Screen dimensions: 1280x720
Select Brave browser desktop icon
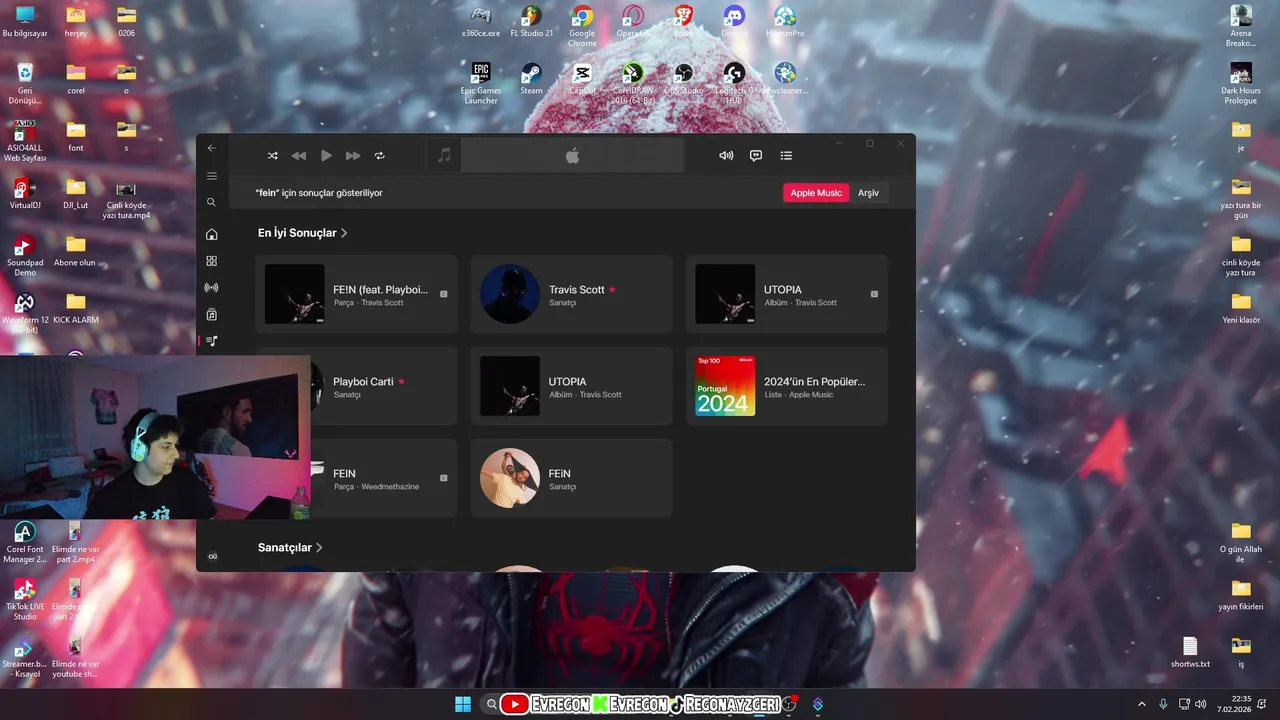click(x=683, y=22)
